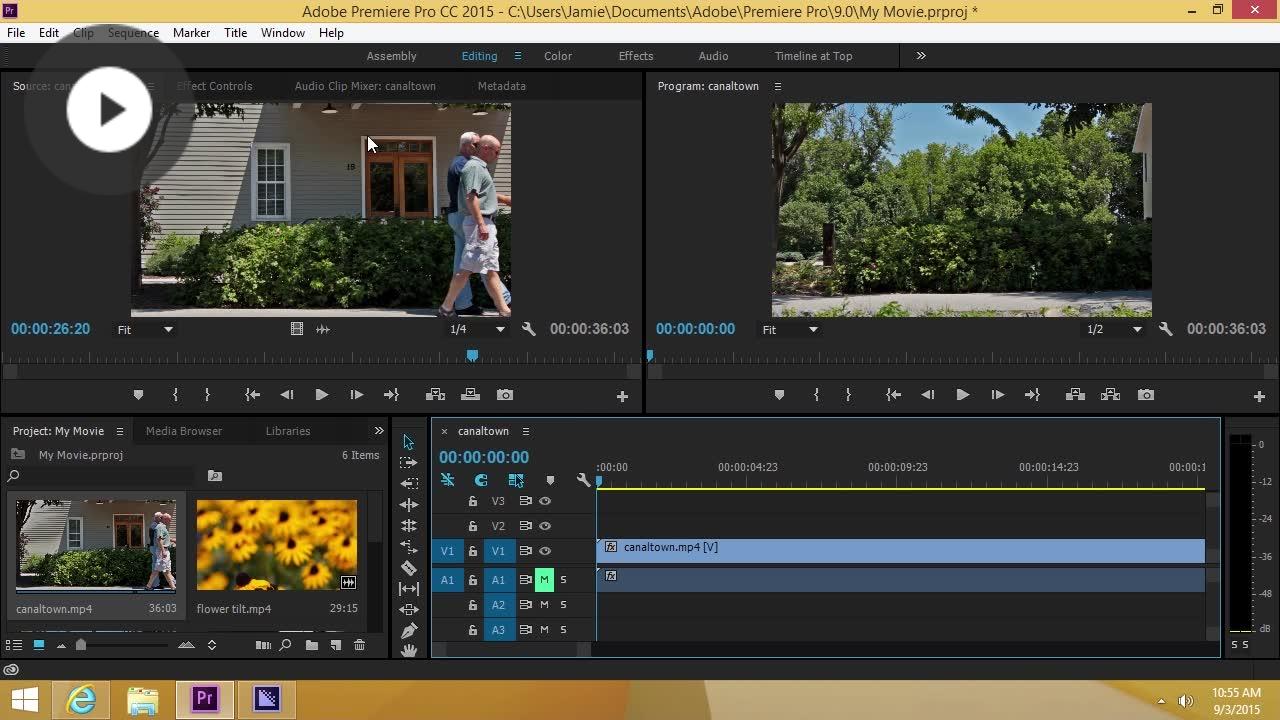The image size is (1280, 720).
Task: Select the flower tilt.mp4 thumbnail
Action: click(276, 545)
